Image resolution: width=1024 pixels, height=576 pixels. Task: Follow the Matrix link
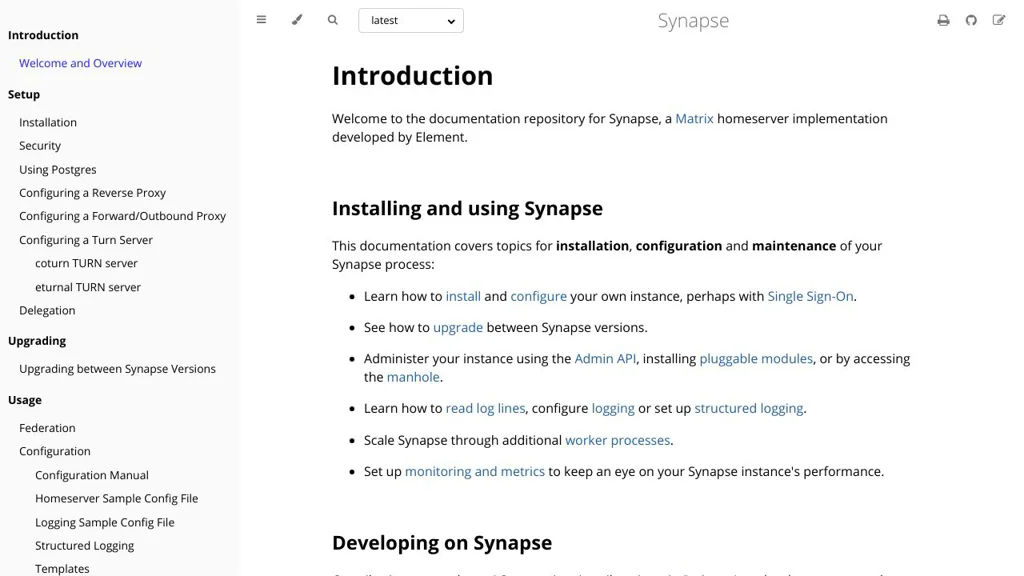click(x=694, y=119)
